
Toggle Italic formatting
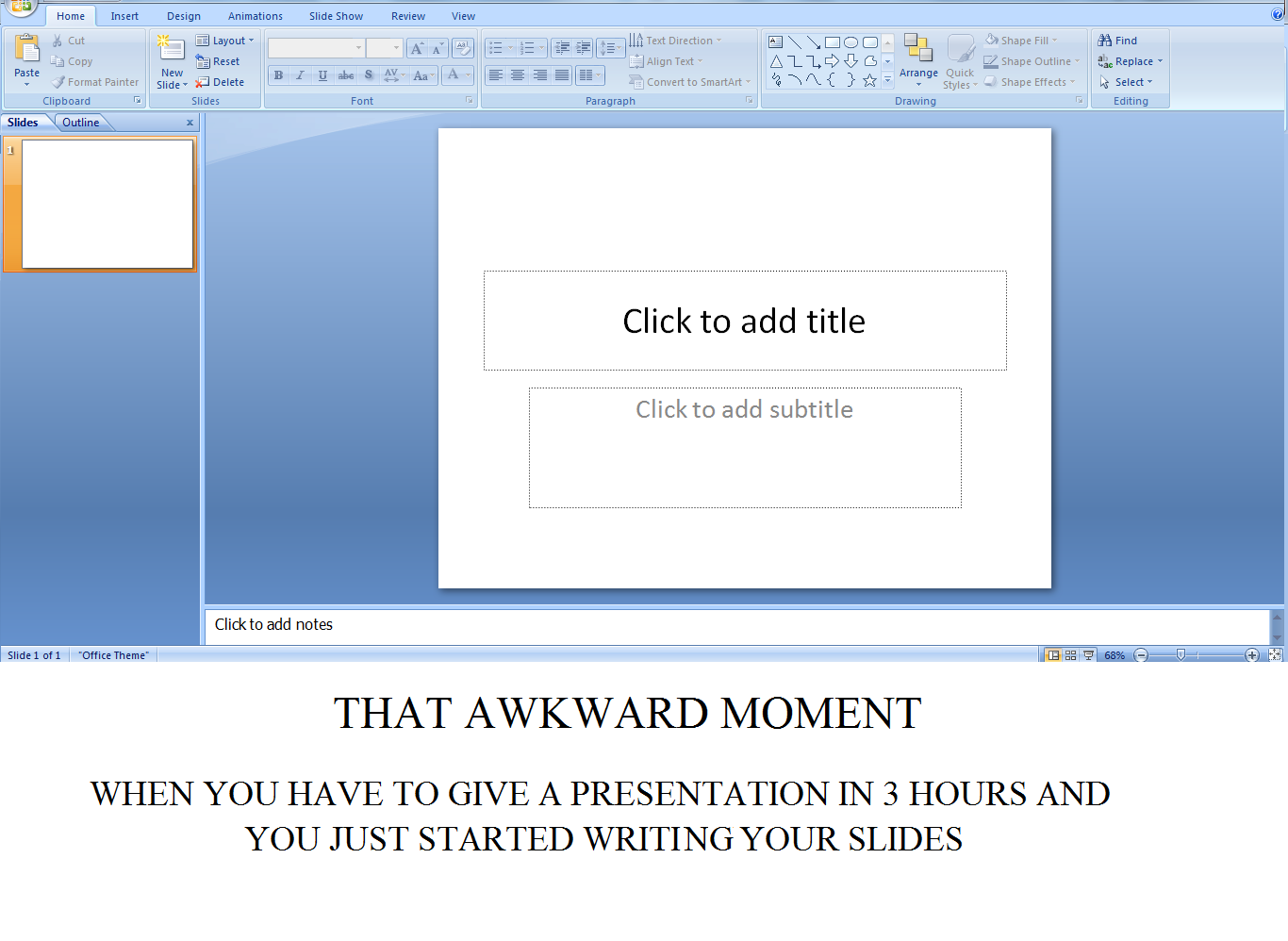pos(300,74)
